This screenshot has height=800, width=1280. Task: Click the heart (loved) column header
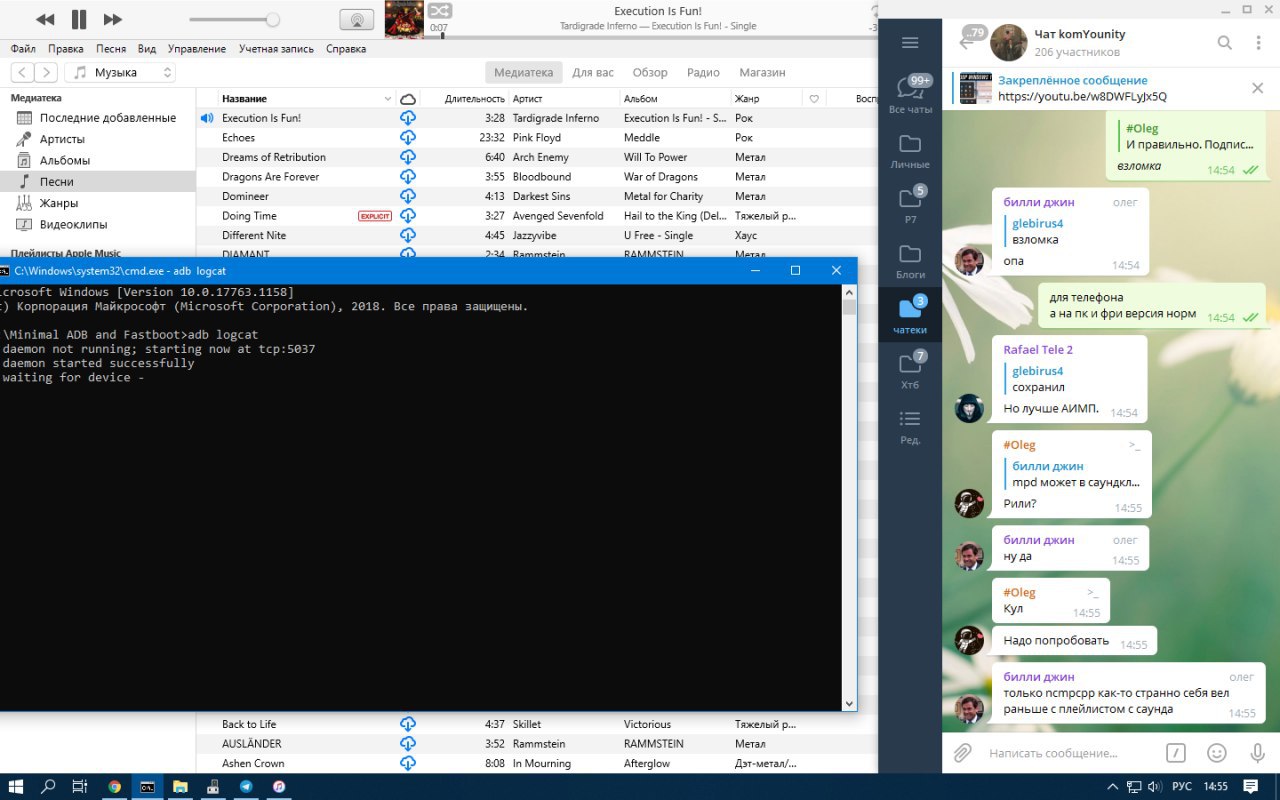pyautogui.click(x=814, y=99)
